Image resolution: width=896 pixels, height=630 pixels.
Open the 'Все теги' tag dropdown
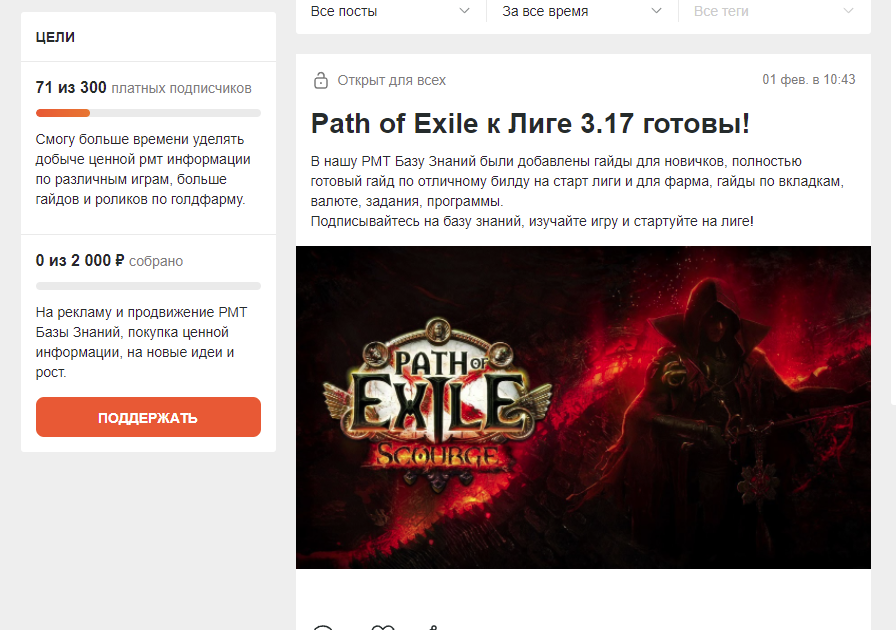[774, 11]
